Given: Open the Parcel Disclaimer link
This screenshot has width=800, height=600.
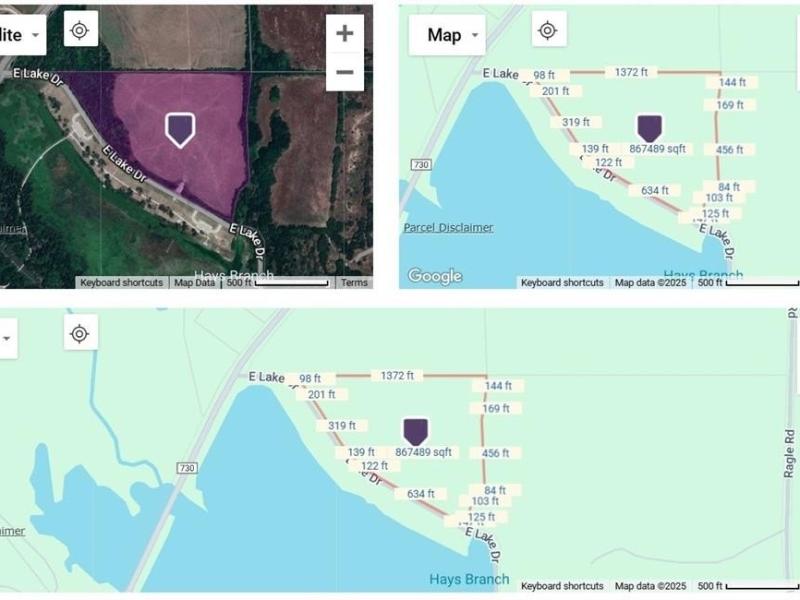Looking at the screenshot, I should point(448,228).
